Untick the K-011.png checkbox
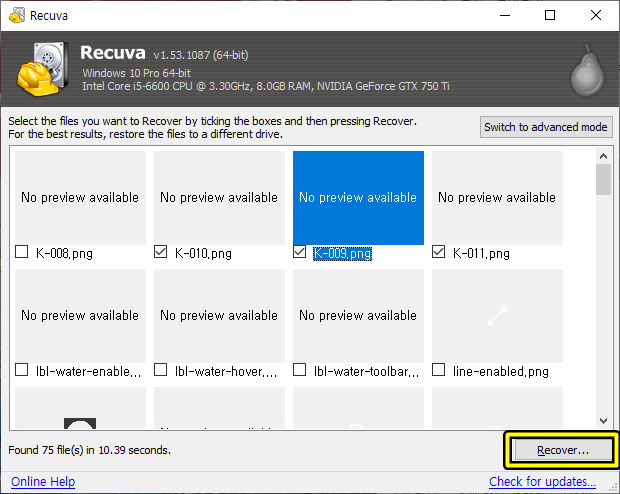 click(x=438, y=252)
